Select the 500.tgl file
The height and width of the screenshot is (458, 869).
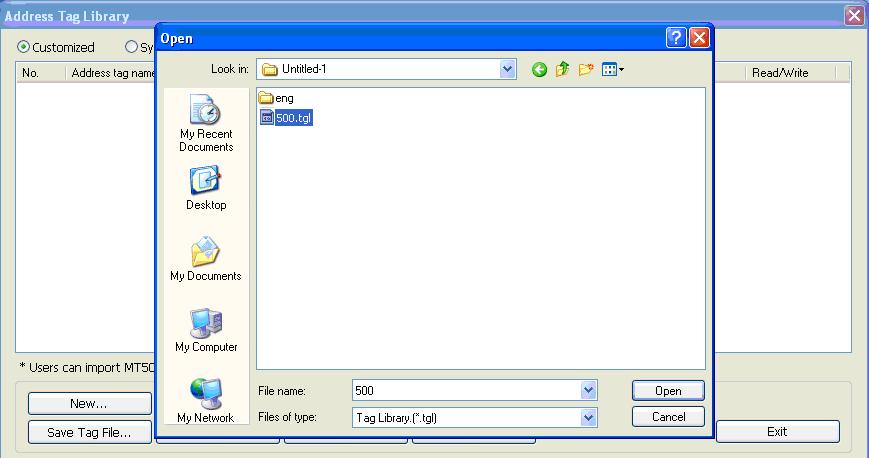pos(286,118)
